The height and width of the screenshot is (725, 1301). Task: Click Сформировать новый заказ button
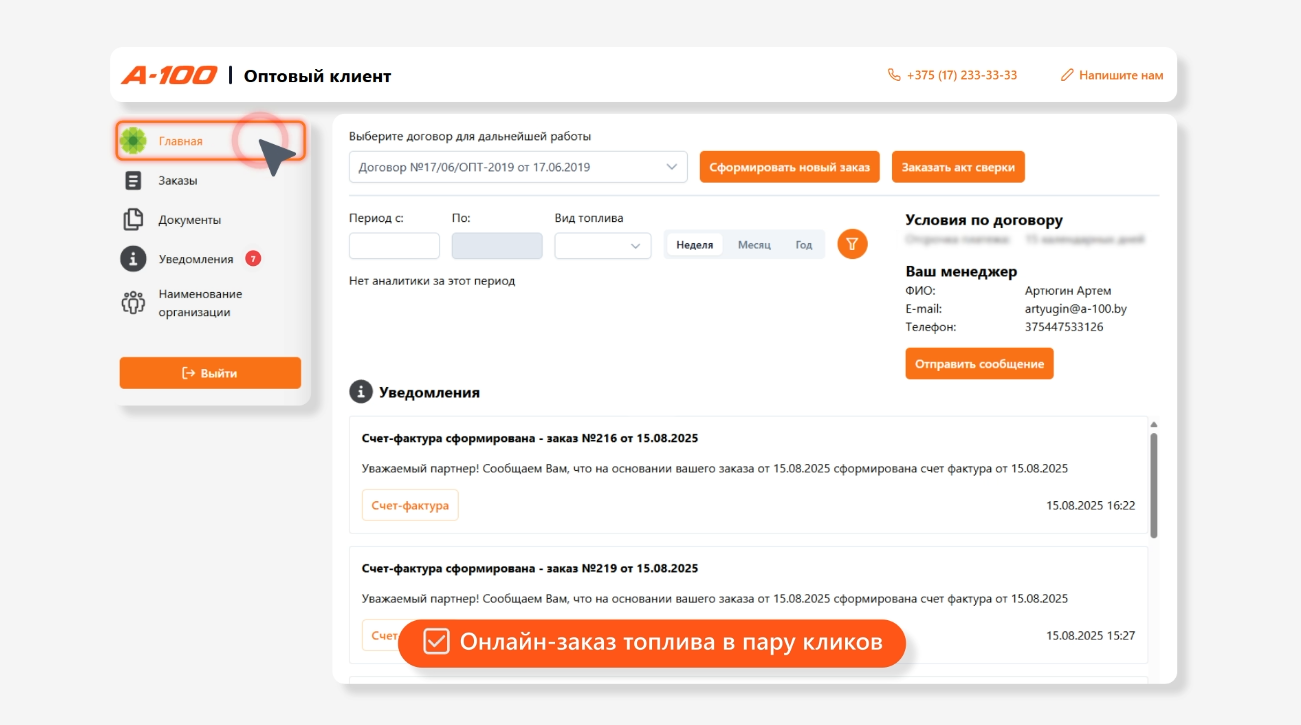click(x=789, y=167)
